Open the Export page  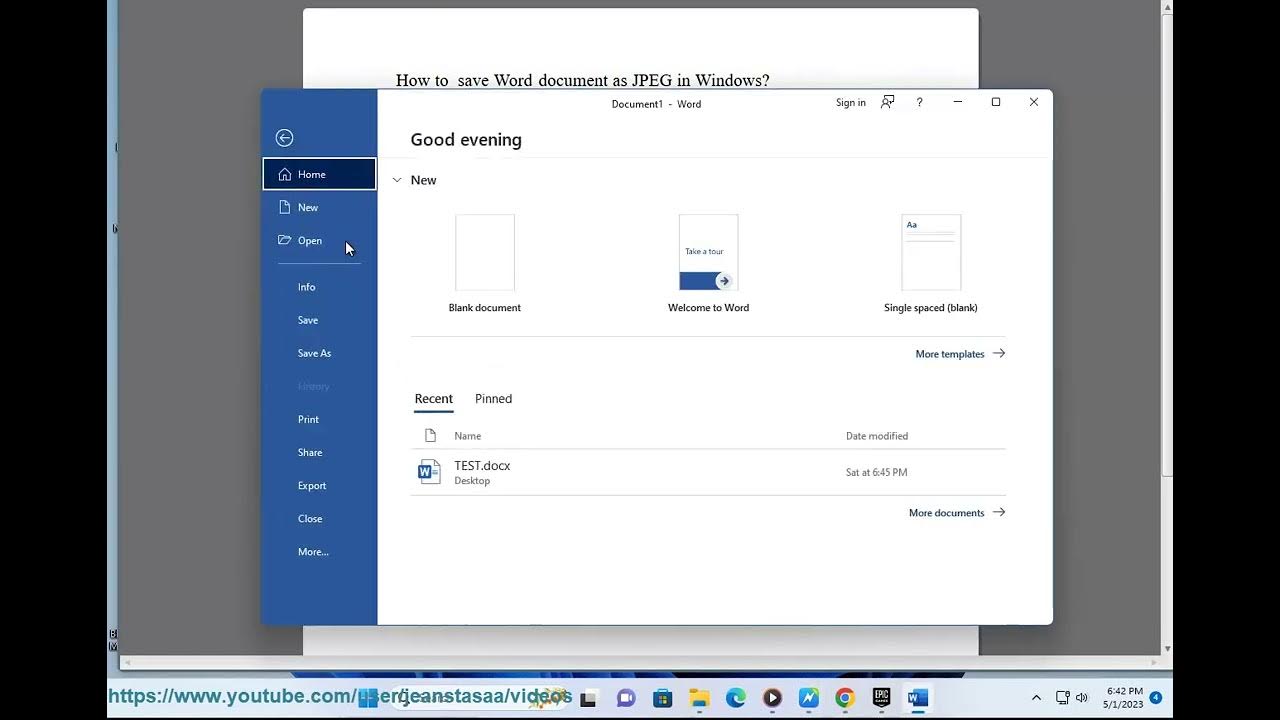tap(319, 485)
